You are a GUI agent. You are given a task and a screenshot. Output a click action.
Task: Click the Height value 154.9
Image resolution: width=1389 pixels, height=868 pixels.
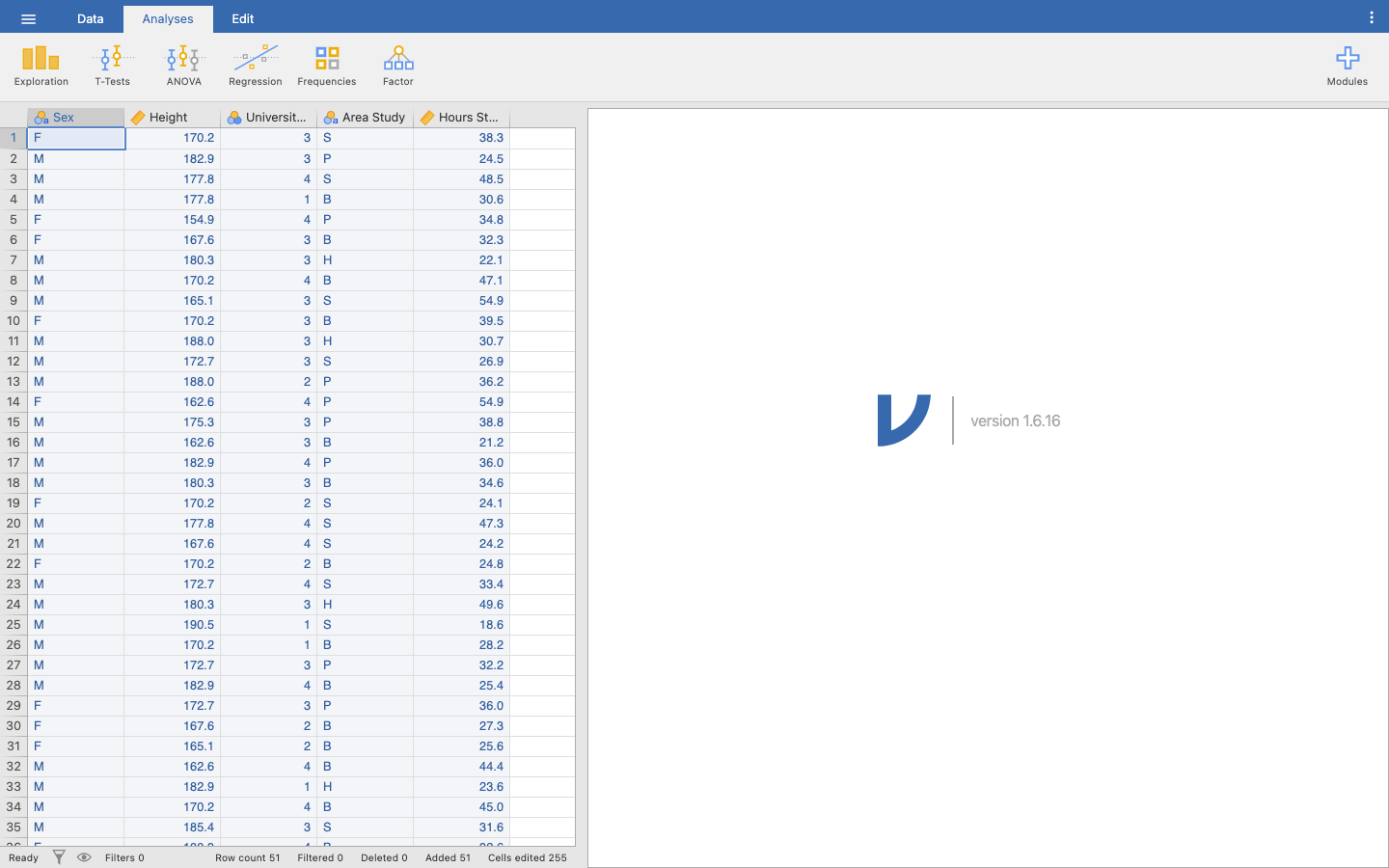tap(173, 220)
